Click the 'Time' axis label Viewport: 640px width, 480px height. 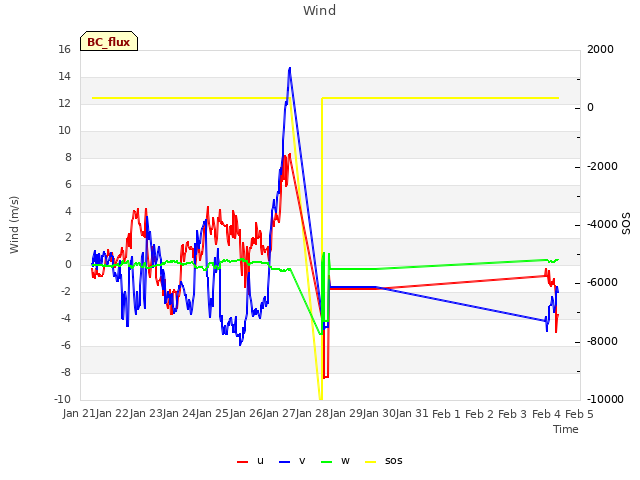click(566, 429)
